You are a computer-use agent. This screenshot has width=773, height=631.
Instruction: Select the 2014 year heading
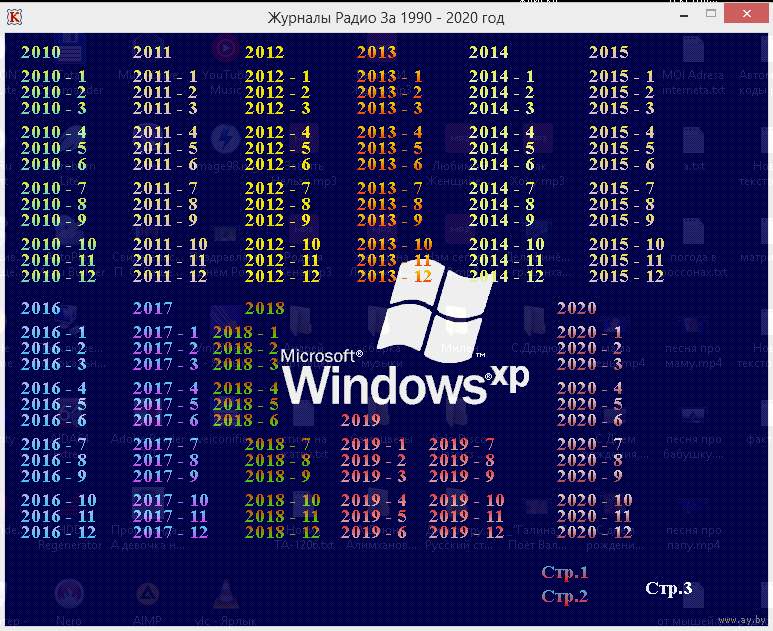coord(489,52)
